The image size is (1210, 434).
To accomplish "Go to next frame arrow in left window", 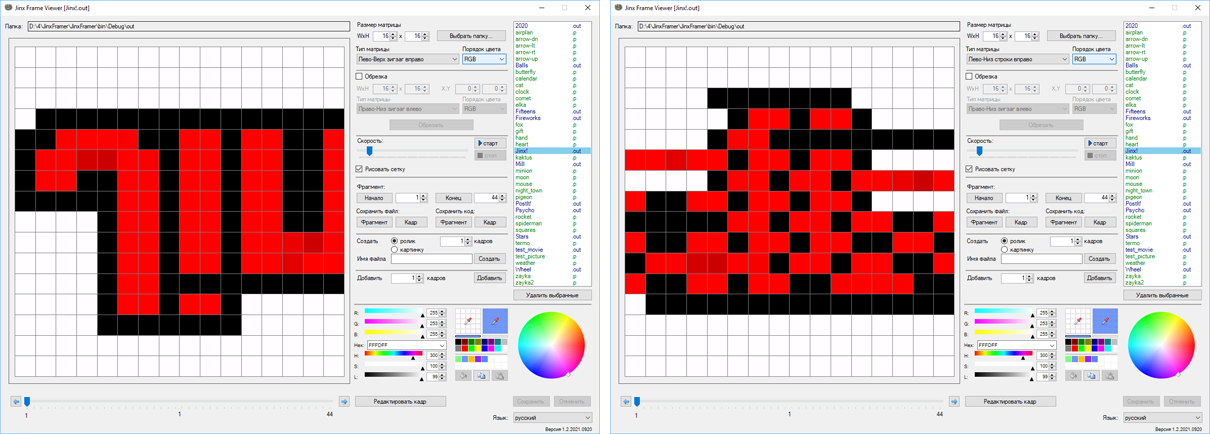I will tap(344, 402).
